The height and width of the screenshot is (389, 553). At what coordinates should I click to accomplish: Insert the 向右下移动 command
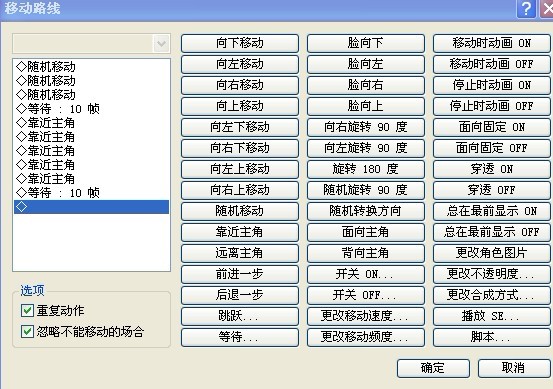(240, 148)
